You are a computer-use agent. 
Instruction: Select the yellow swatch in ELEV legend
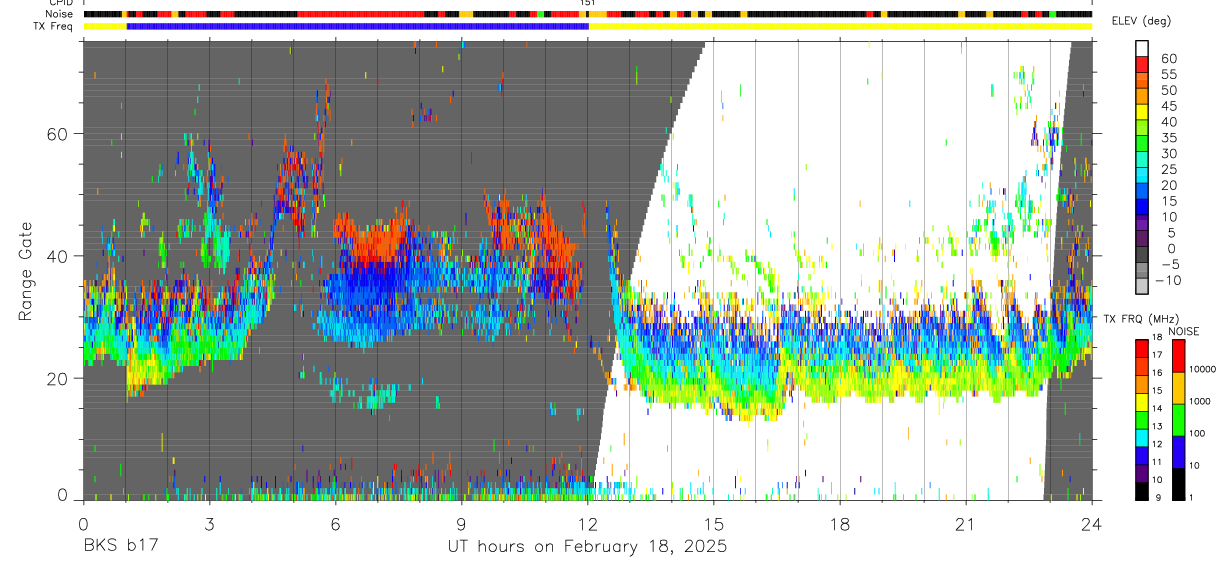pyautogui.click(x=1142, y=113)
